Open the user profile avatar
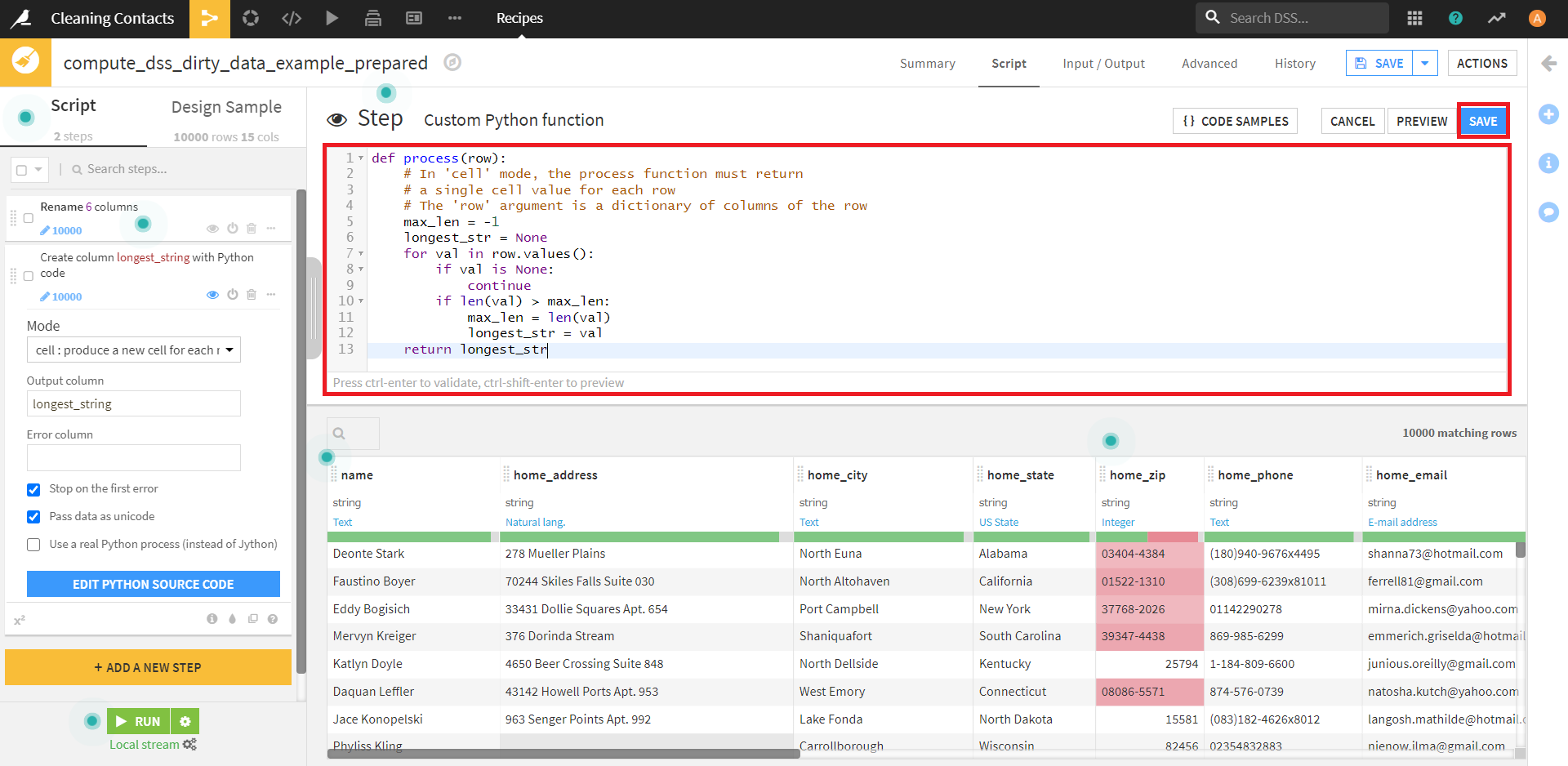The height and width of the screenshot is (766, 1568). coord(1537,18)
